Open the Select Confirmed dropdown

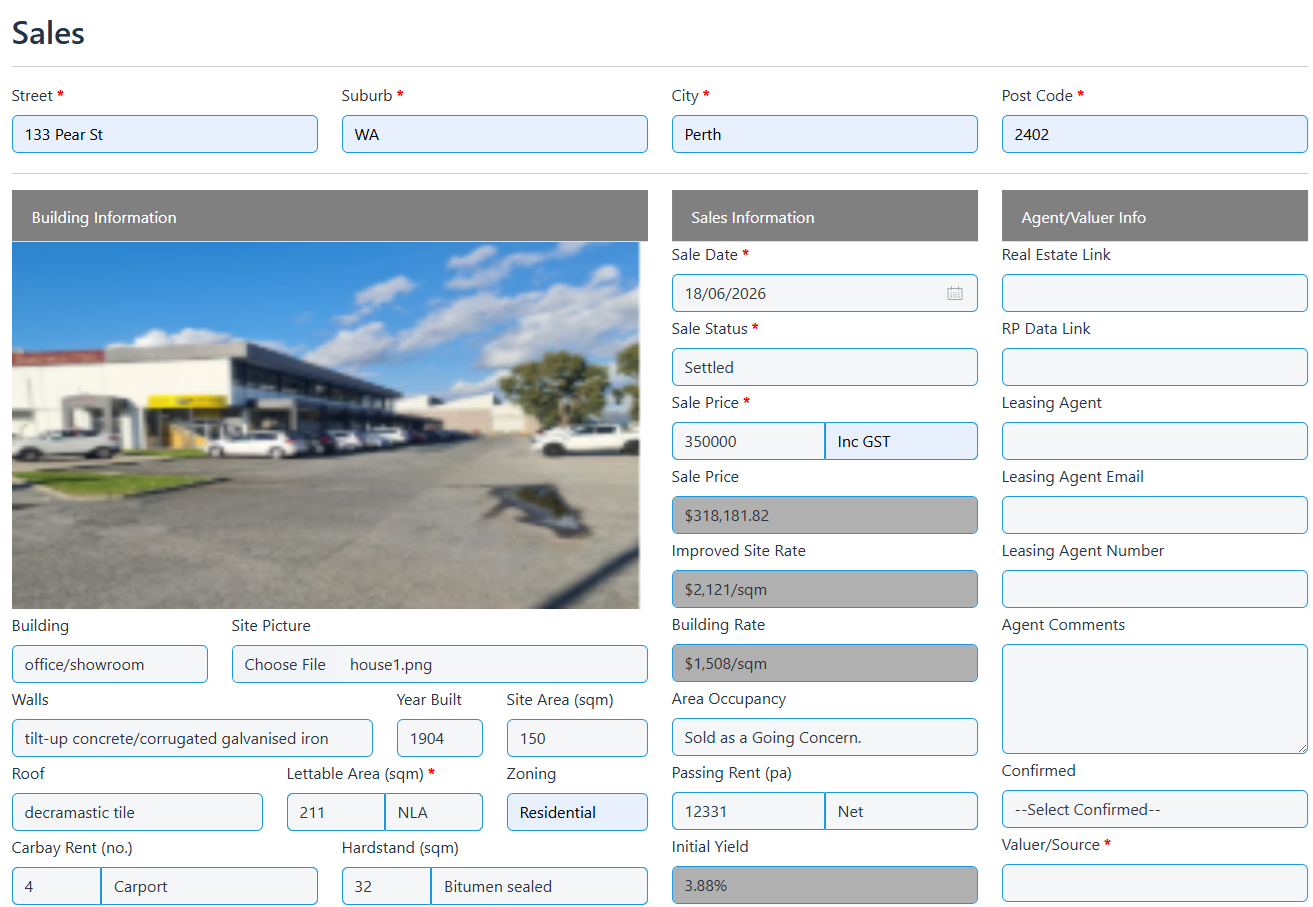[x=1155, y=809]
